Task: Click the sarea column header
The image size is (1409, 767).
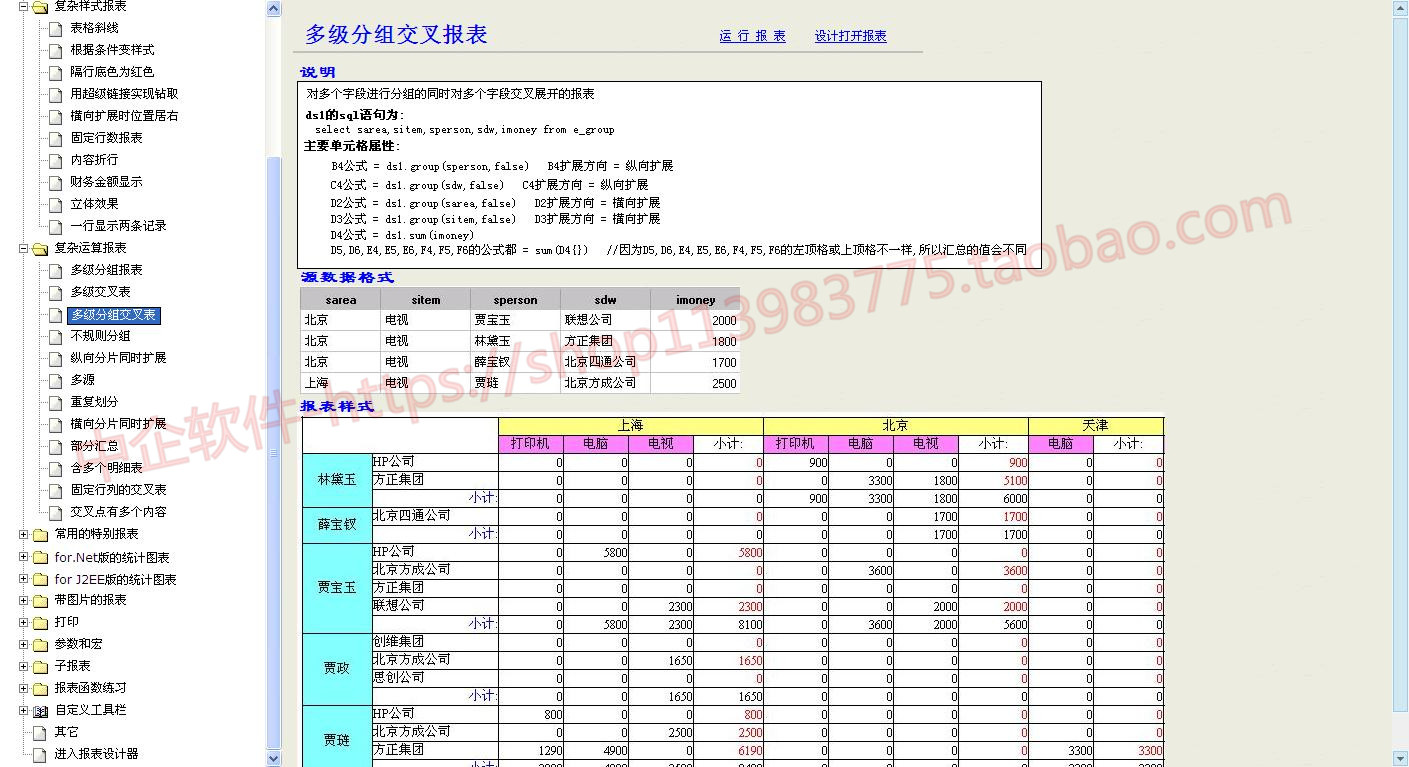Action: click(341, 300)
